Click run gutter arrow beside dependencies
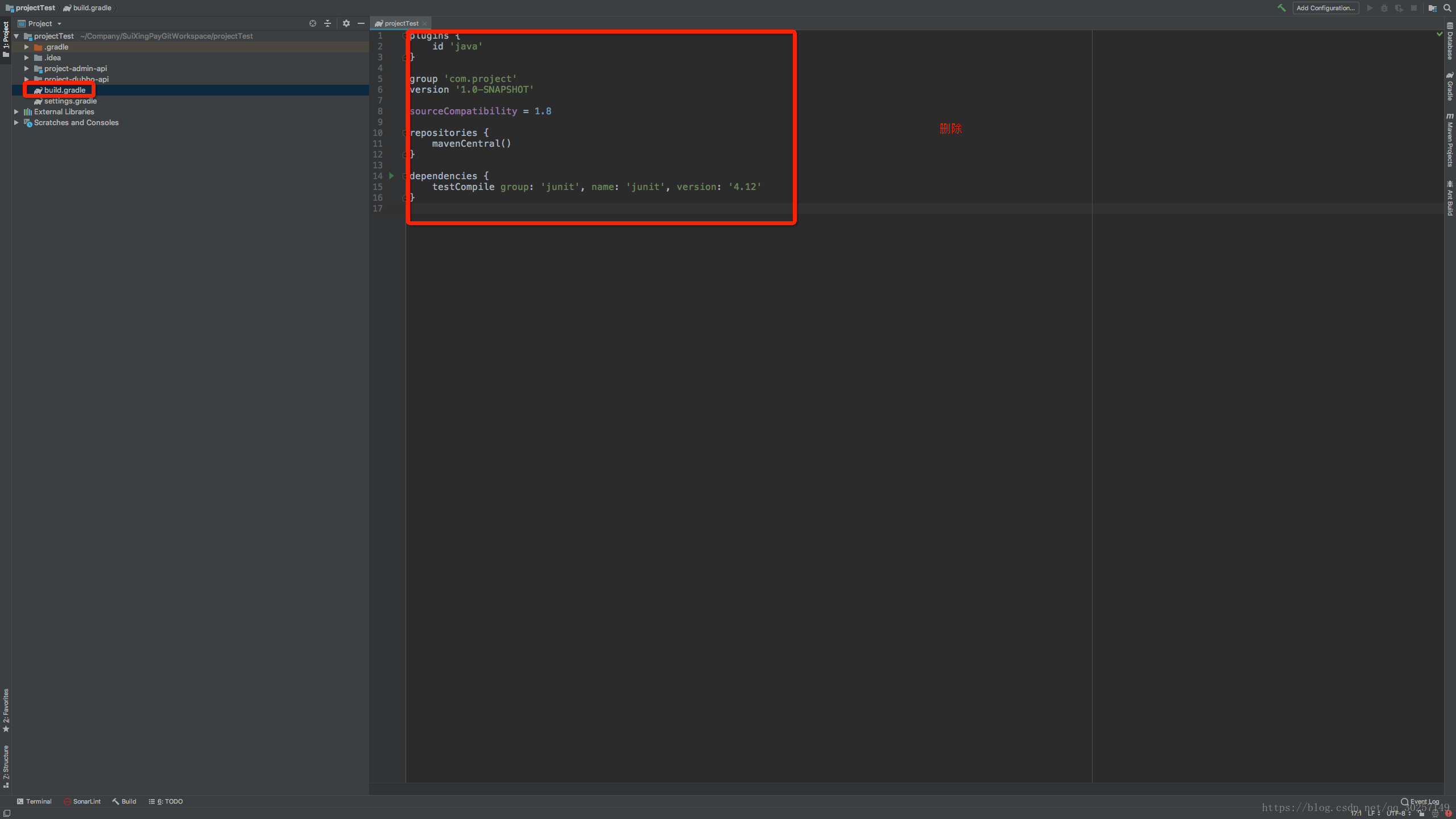Image resolution: width=1456 pixels, height=819 pixels. point(391,176)
